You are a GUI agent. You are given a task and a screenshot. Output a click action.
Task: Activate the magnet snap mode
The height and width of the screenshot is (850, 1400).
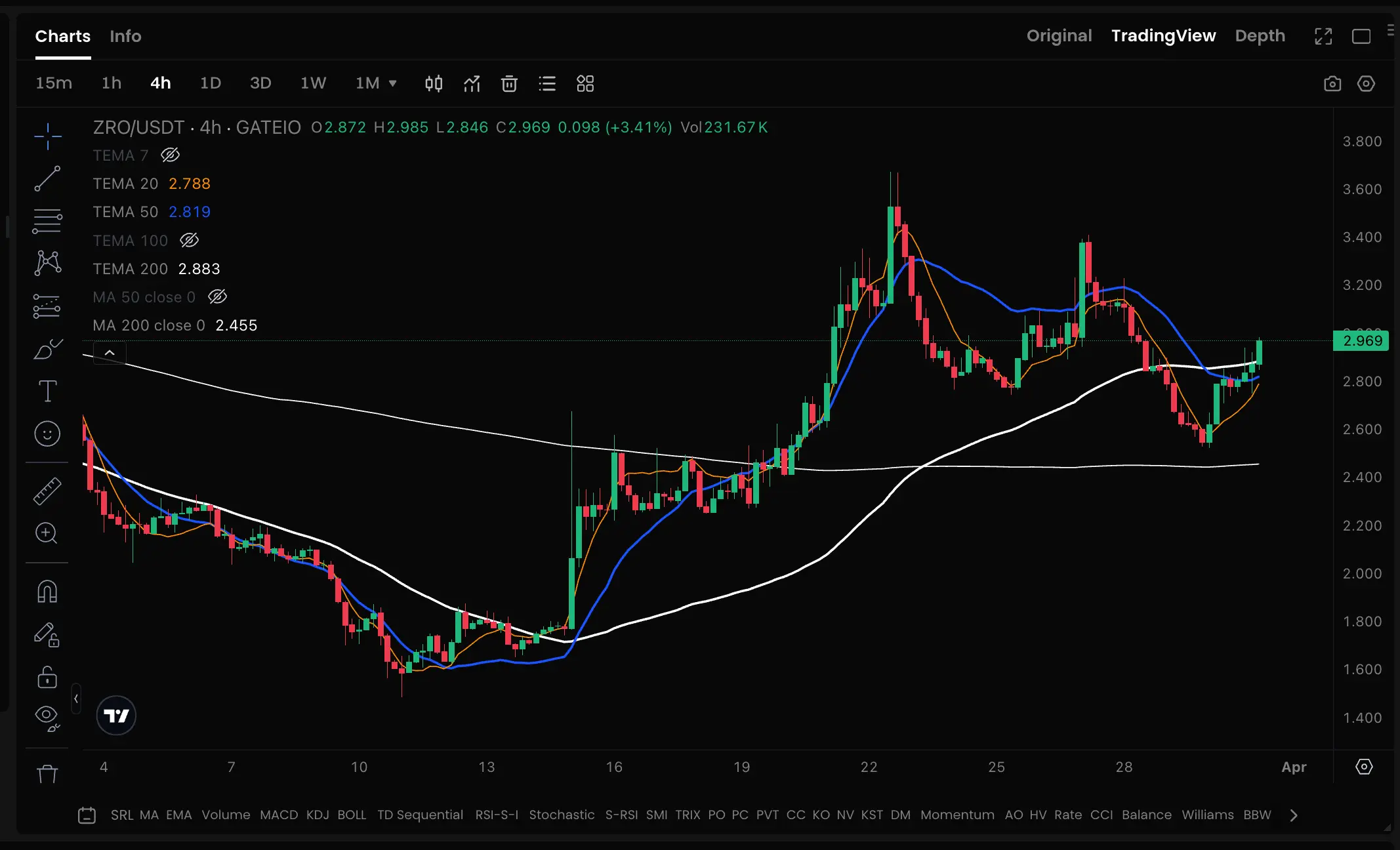(47, 592)
